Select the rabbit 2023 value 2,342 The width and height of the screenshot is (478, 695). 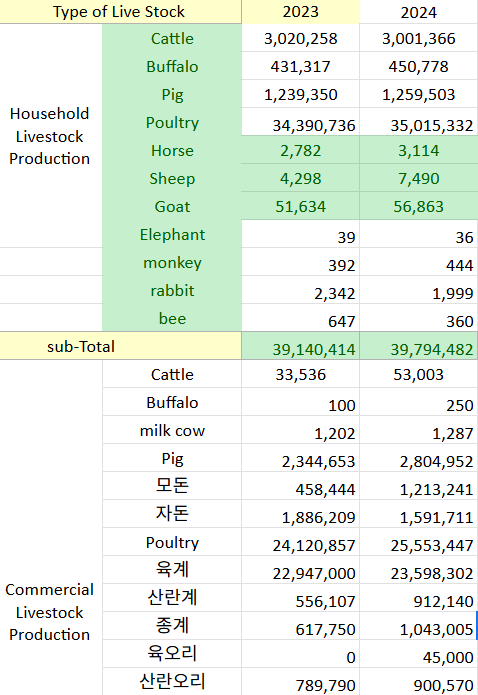301,290
